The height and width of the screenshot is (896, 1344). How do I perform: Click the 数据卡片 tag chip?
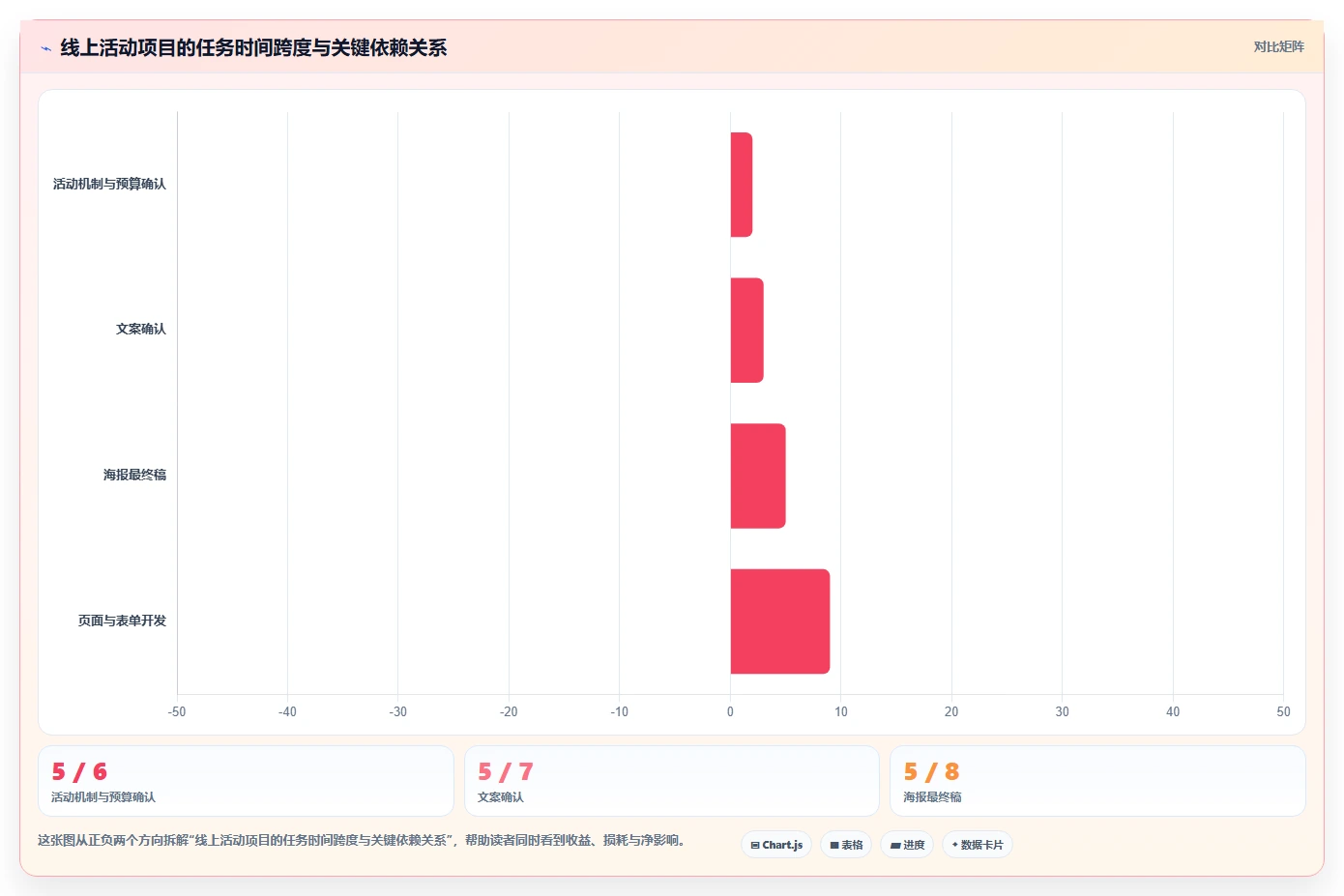click(978, 845)
